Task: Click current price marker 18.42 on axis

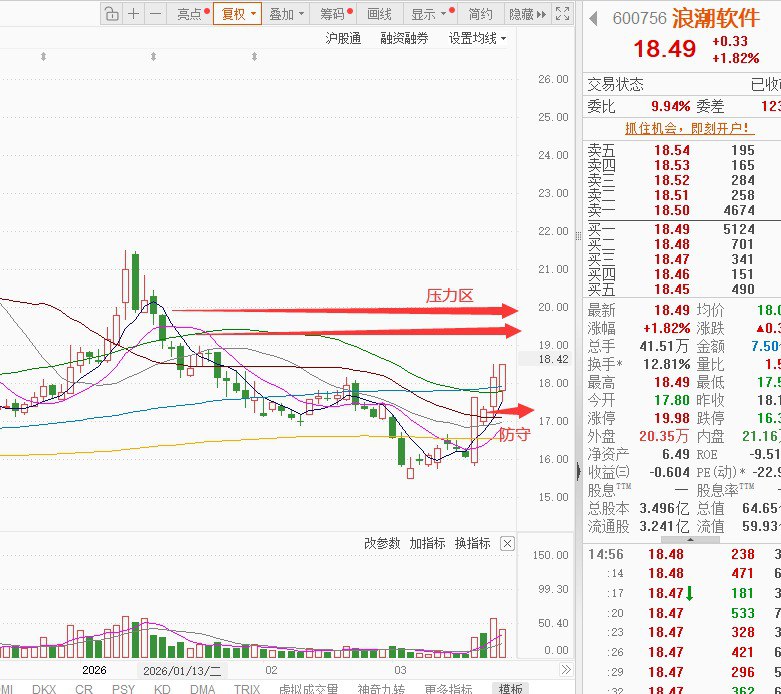Action: tap(553, 359)
